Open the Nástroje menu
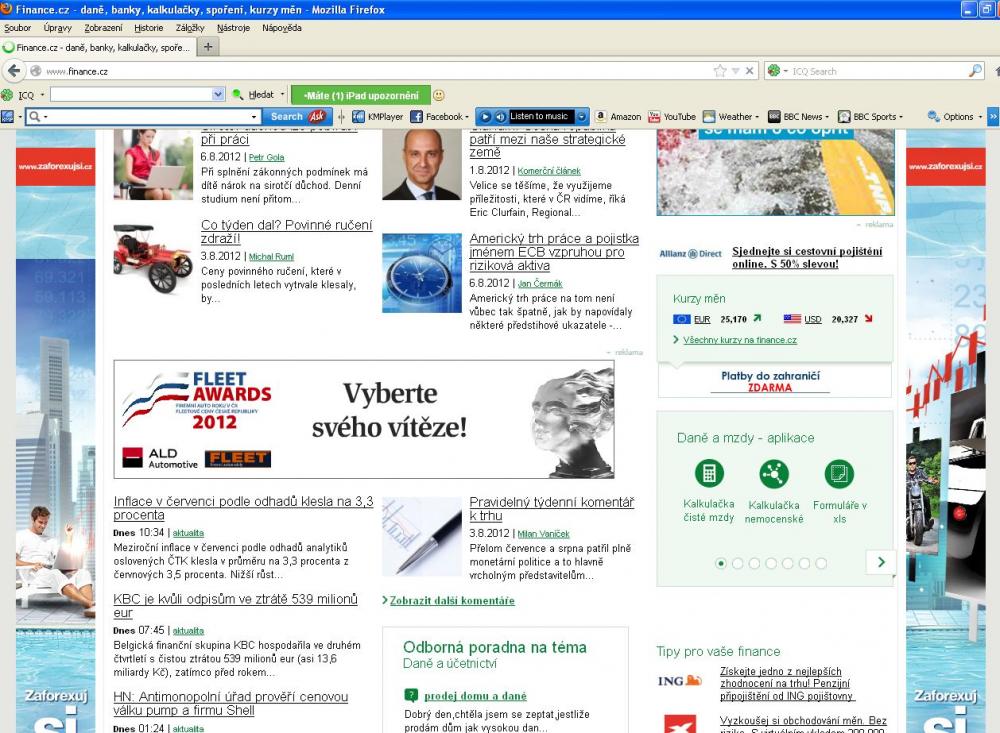 click(233, 28)
